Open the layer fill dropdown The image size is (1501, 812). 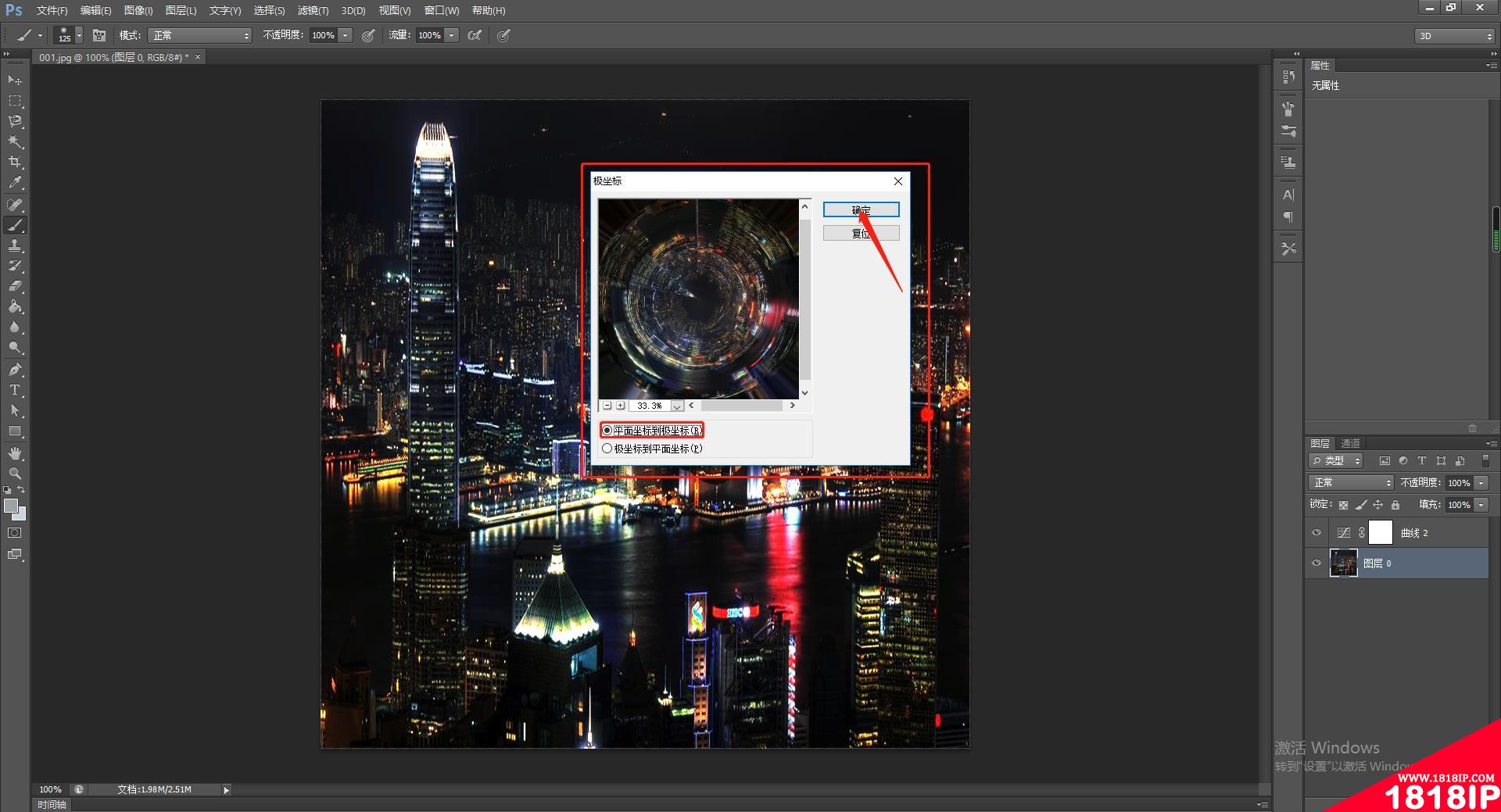(x=1481, y=505)
